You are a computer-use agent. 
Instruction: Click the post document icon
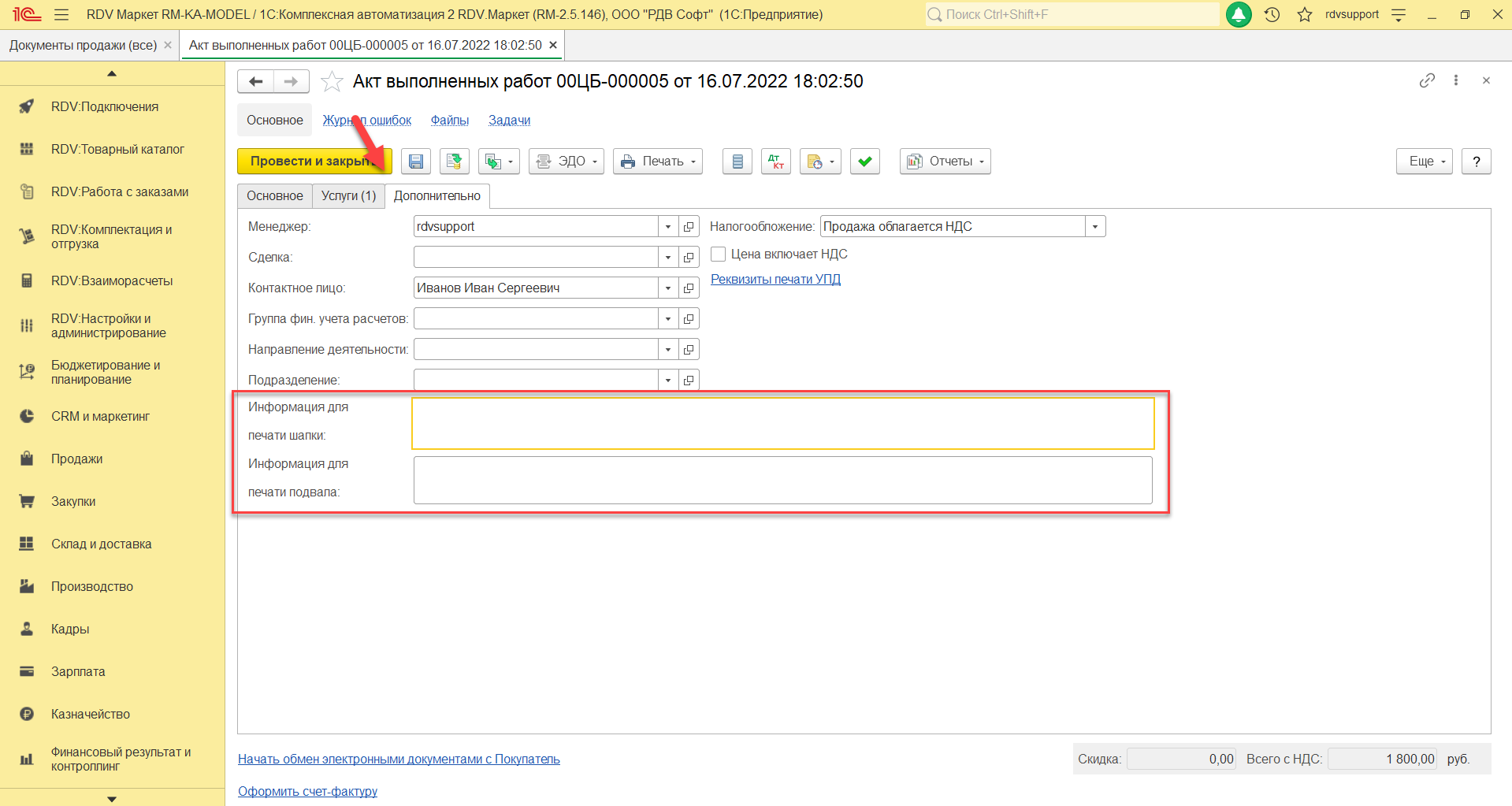455,162
